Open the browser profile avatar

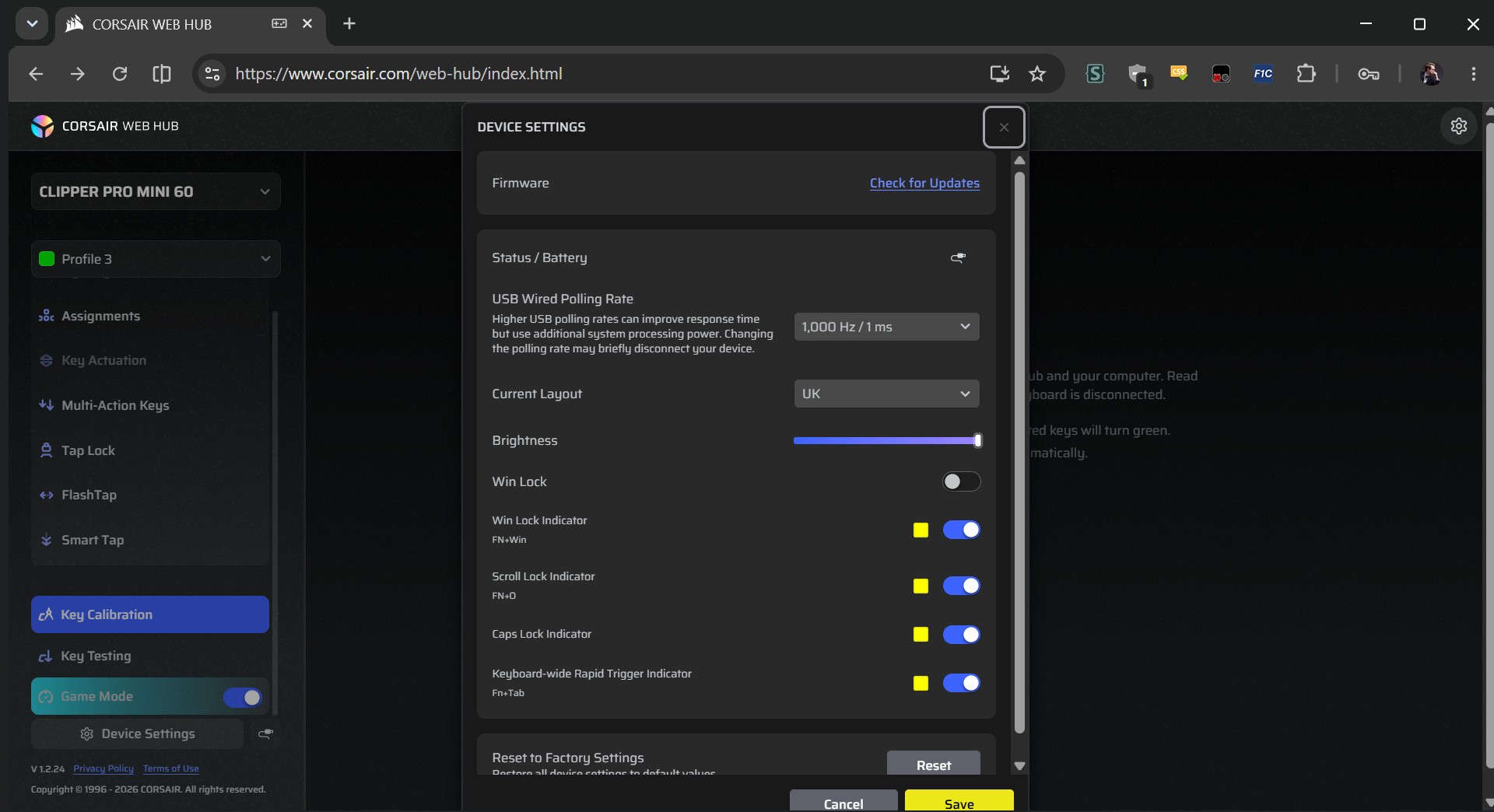click(x=1431, y=74)
